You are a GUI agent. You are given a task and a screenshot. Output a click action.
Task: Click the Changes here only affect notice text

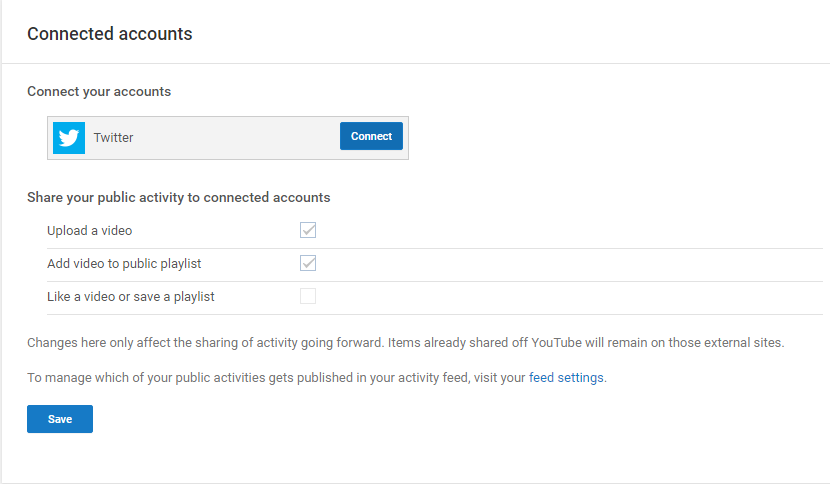(x=405, y=343)
